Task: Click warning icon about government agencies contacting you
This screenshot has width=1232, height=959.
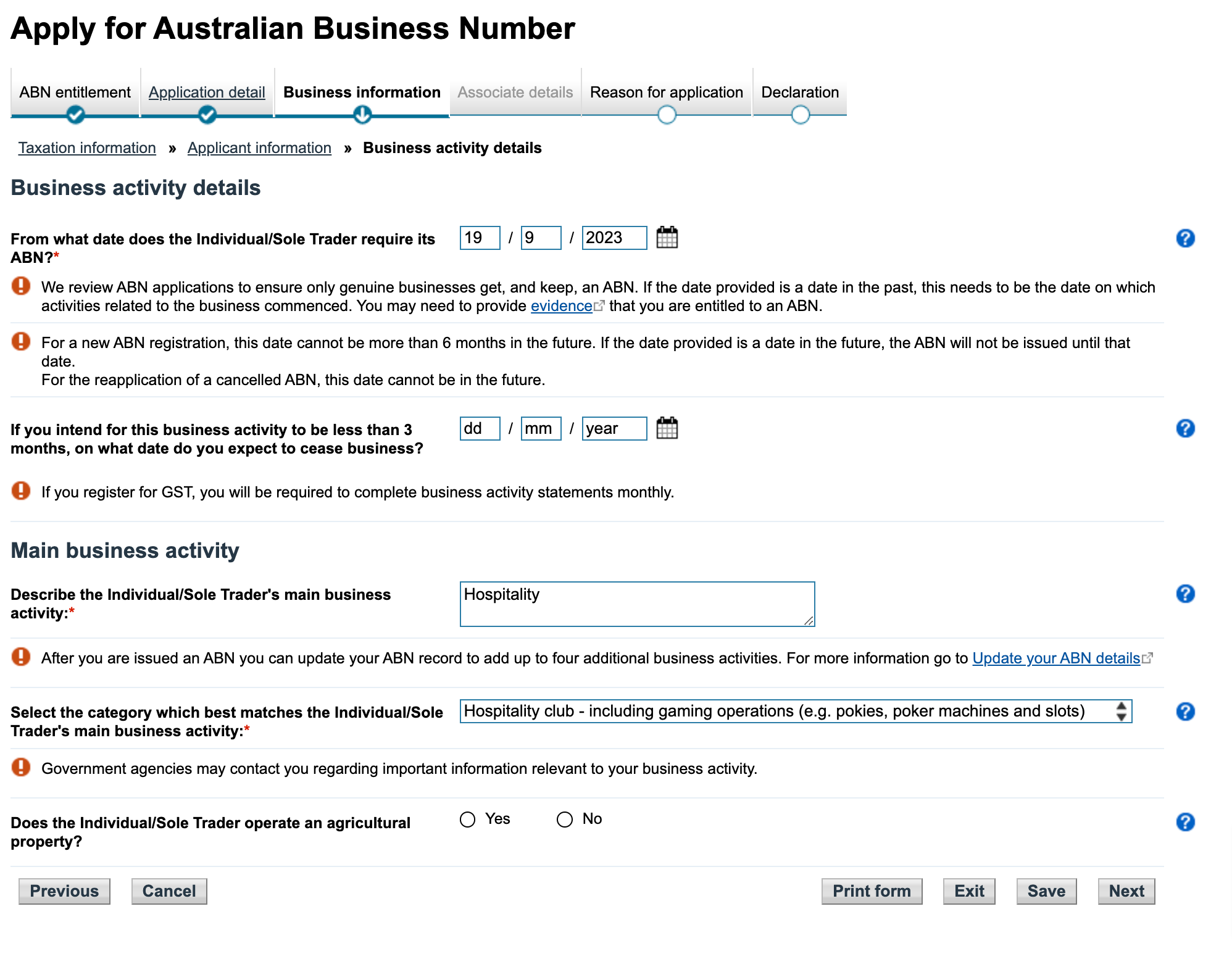Action: (21, 768)
